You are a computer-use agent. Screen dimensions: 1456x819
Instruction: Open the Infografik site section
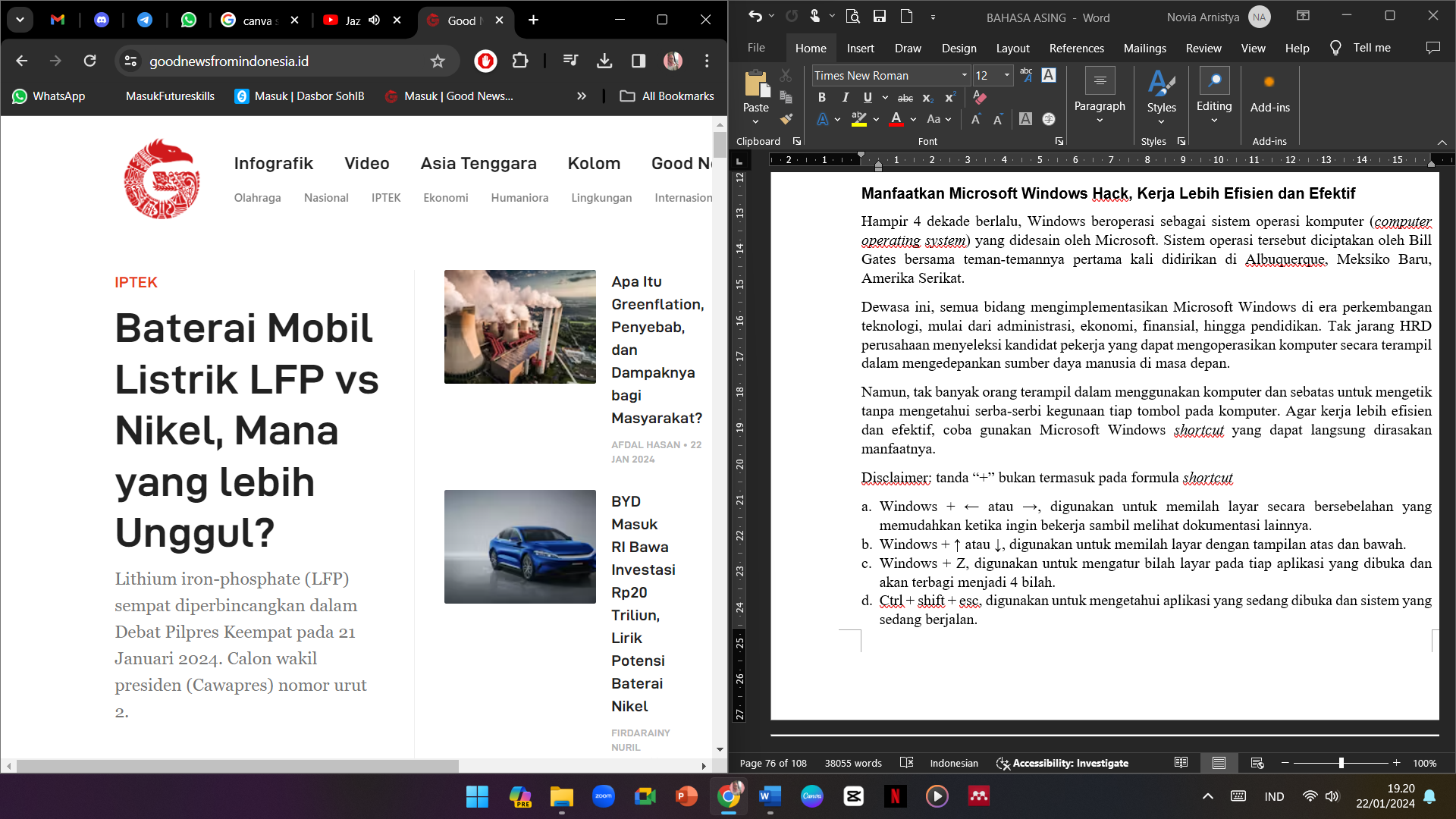(273, 163)
